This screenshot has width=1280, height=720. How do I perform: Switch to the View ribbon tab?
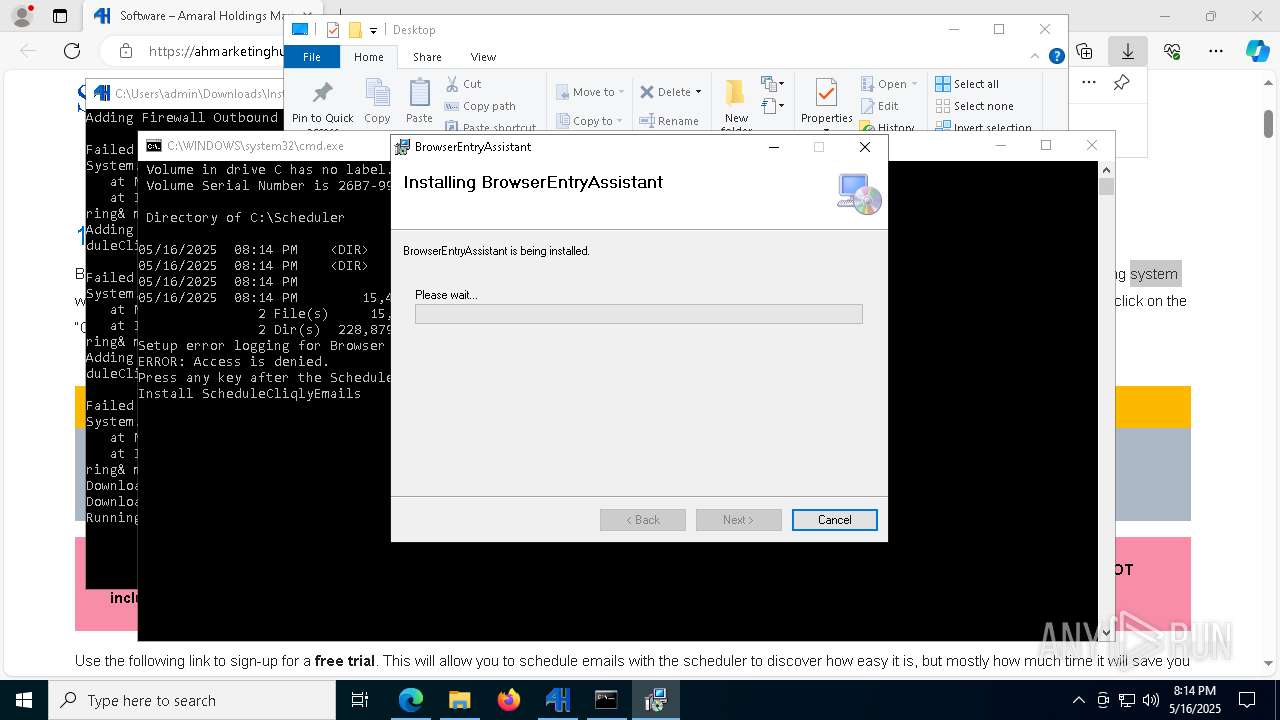(483, 57)
